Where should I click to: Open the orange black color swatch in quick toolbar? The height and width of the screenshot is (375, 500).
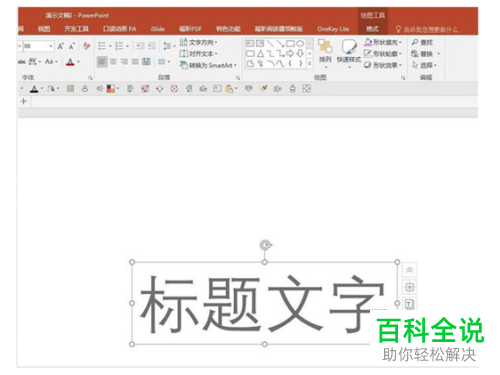point(111,89)
